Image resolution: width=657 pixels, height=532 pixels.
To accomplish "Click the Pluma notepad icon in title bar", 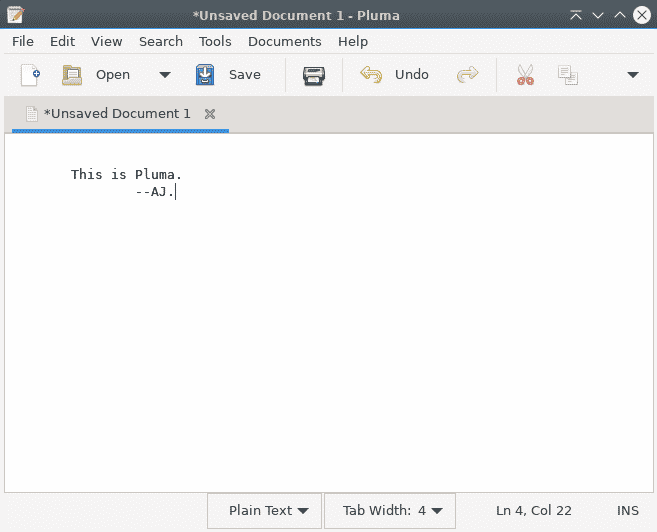I will pyautogui.click(x=16, y=15).
